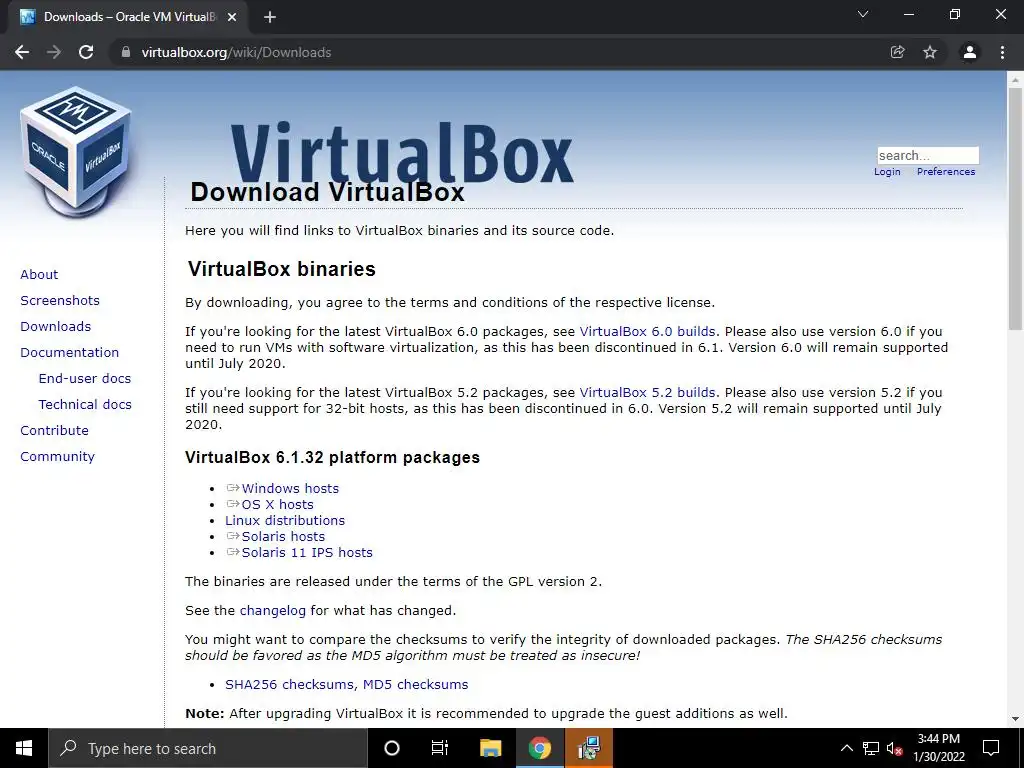Reload the VirtualBox downloads page
Screen dimensions: 1024x768
click(x=86, y=52)
